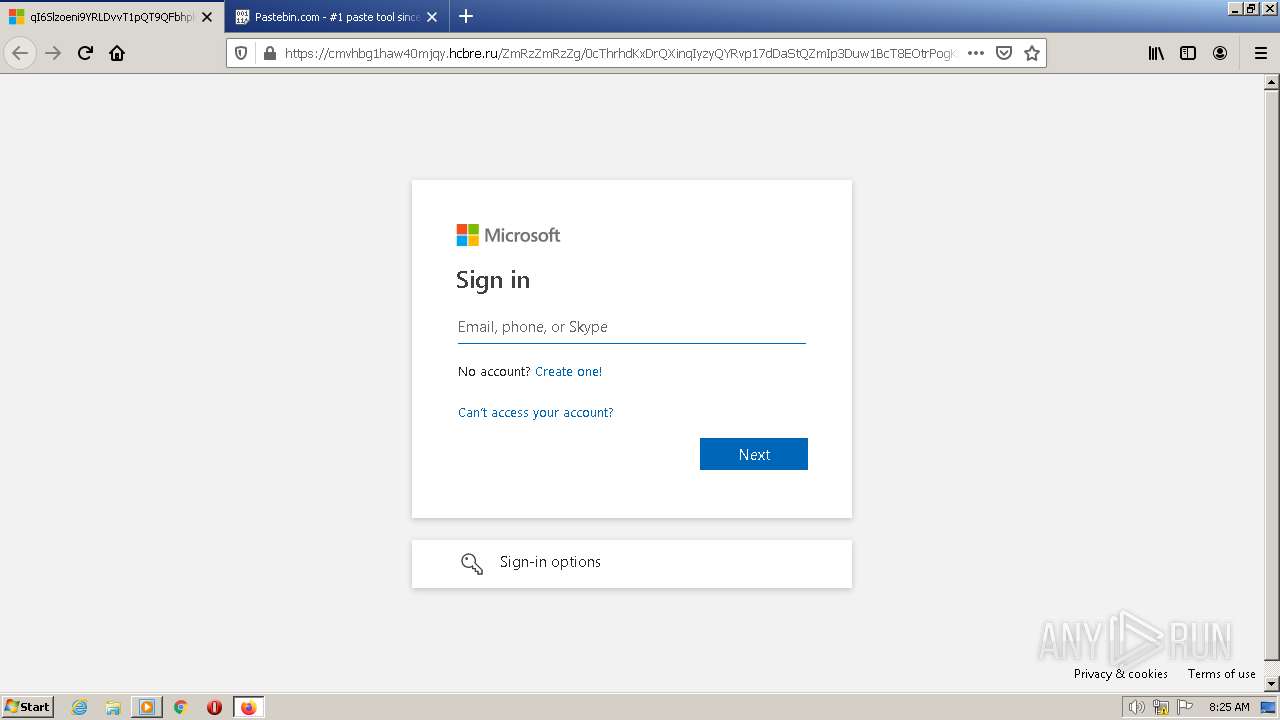Viewport: 1280px width, 720px height.
Task: Open the Firefox hamburger menu
Action: 1261,53
